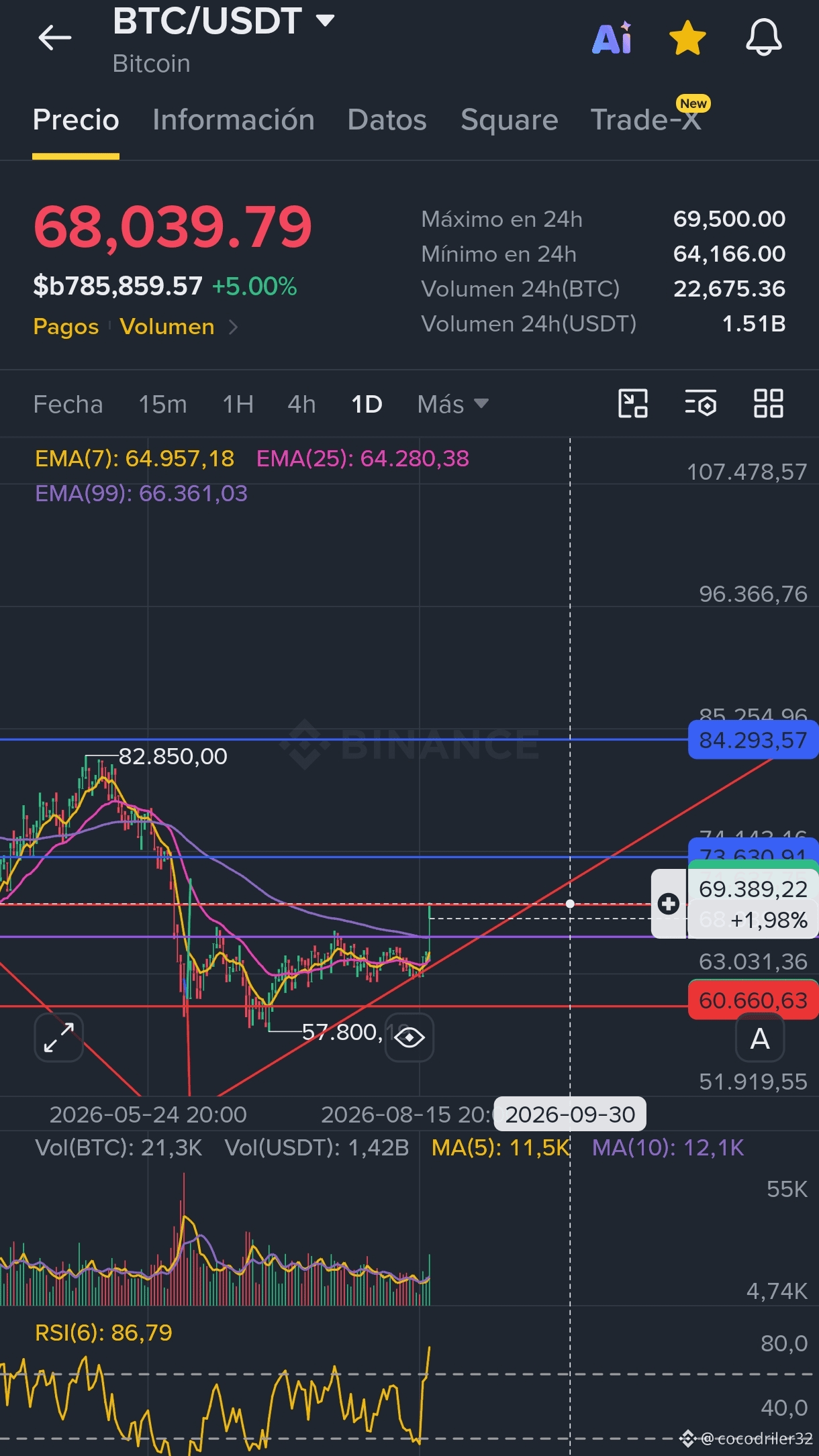Click the Máximo en 24h value 69,500.00
The height and width of the screenshot is (1456, 819).
pos(729,219)
